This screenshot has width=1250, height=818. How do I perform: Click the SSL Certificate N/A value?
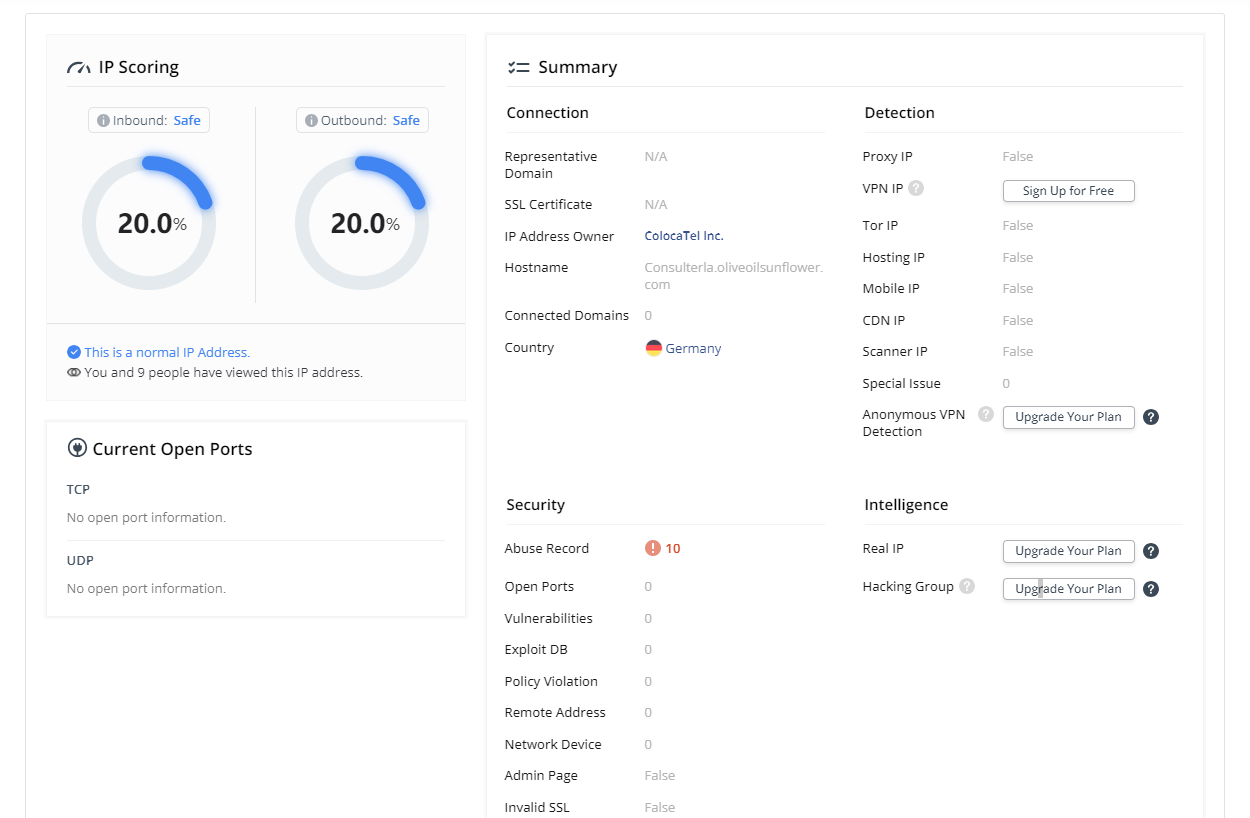(656, 204)
